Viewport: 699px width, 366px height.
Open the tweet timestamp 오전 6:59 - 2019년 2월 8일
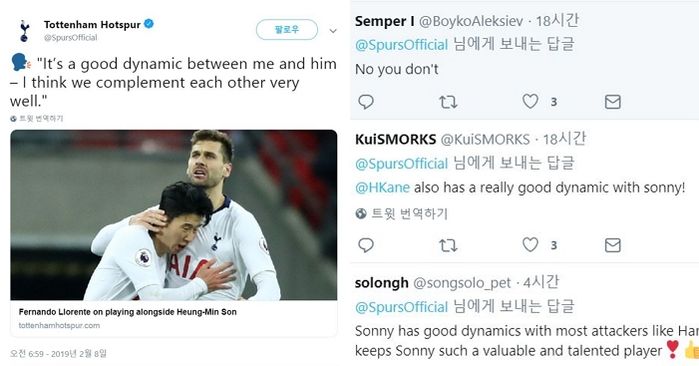point(58,354)
